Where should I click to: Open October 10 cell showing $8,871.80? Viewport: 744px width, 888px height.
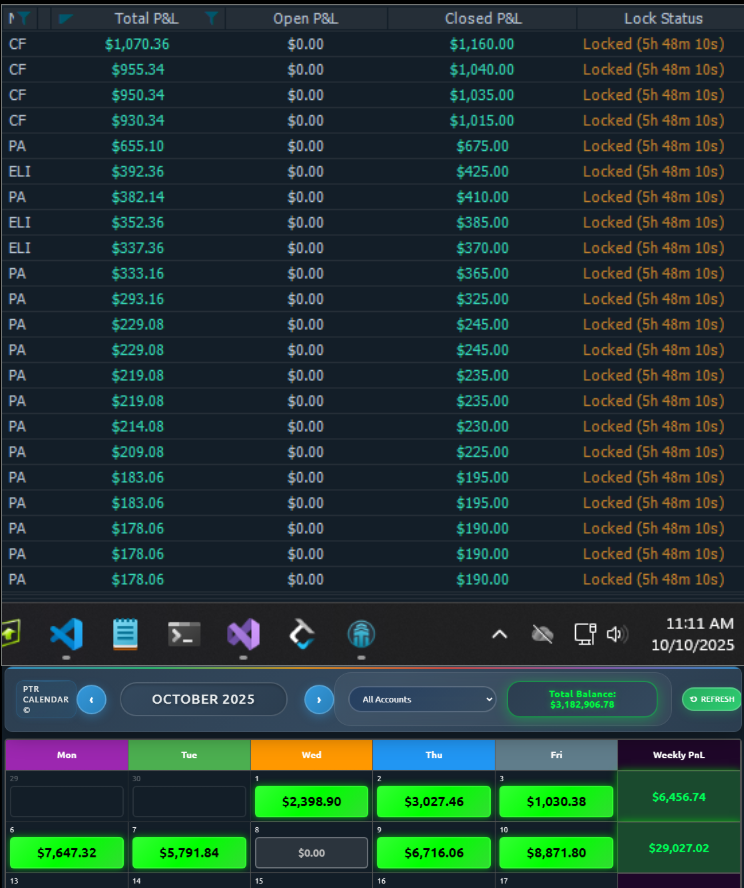(556, 852)
